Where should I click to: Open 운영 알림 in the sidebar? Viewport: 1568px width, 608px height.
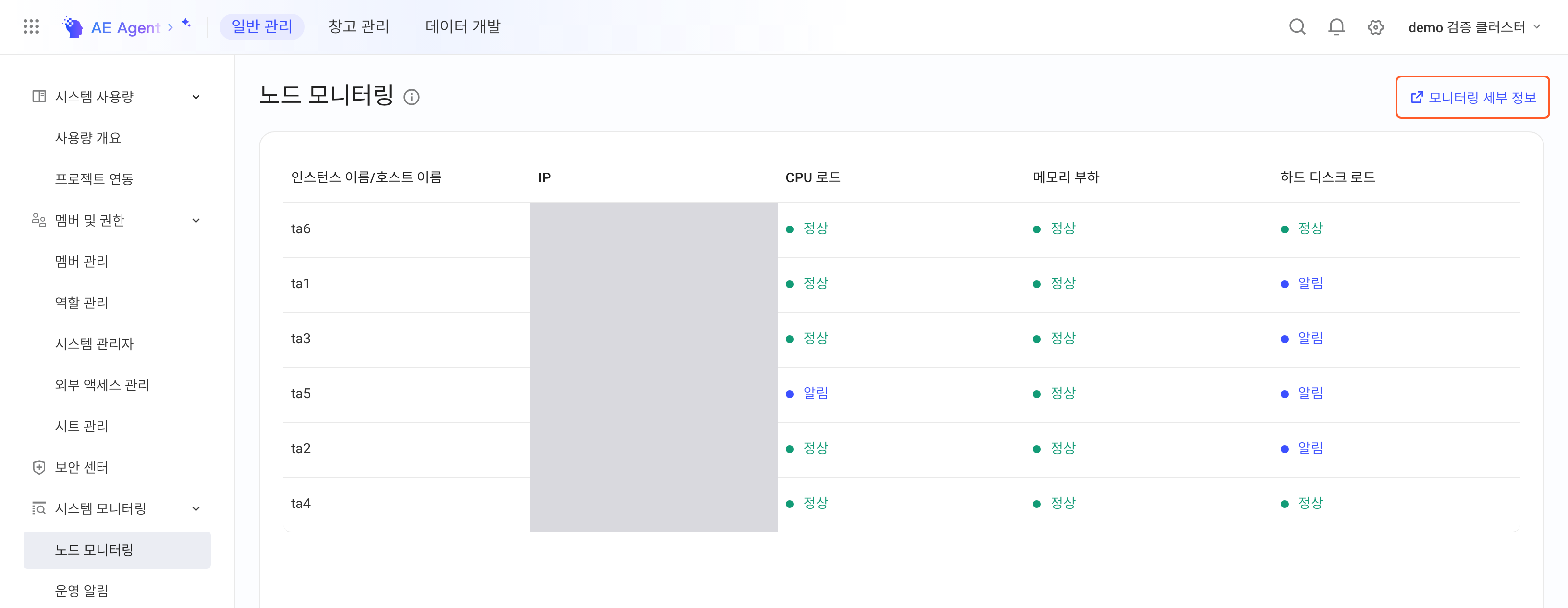pyautogui.click(x=81, y=591)
